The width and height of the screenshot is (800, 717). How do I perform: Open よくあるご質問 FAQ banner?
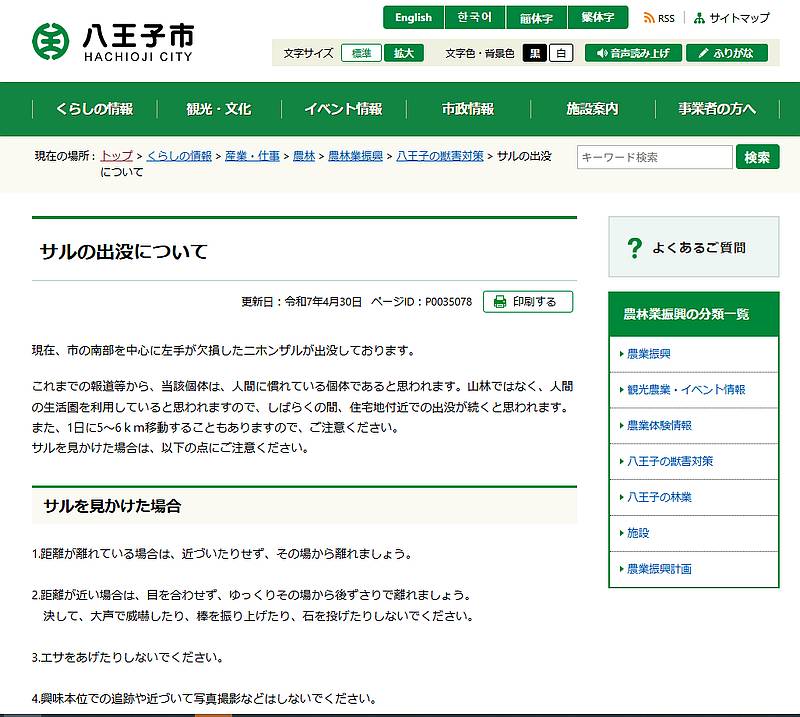(x=693, y=248)
